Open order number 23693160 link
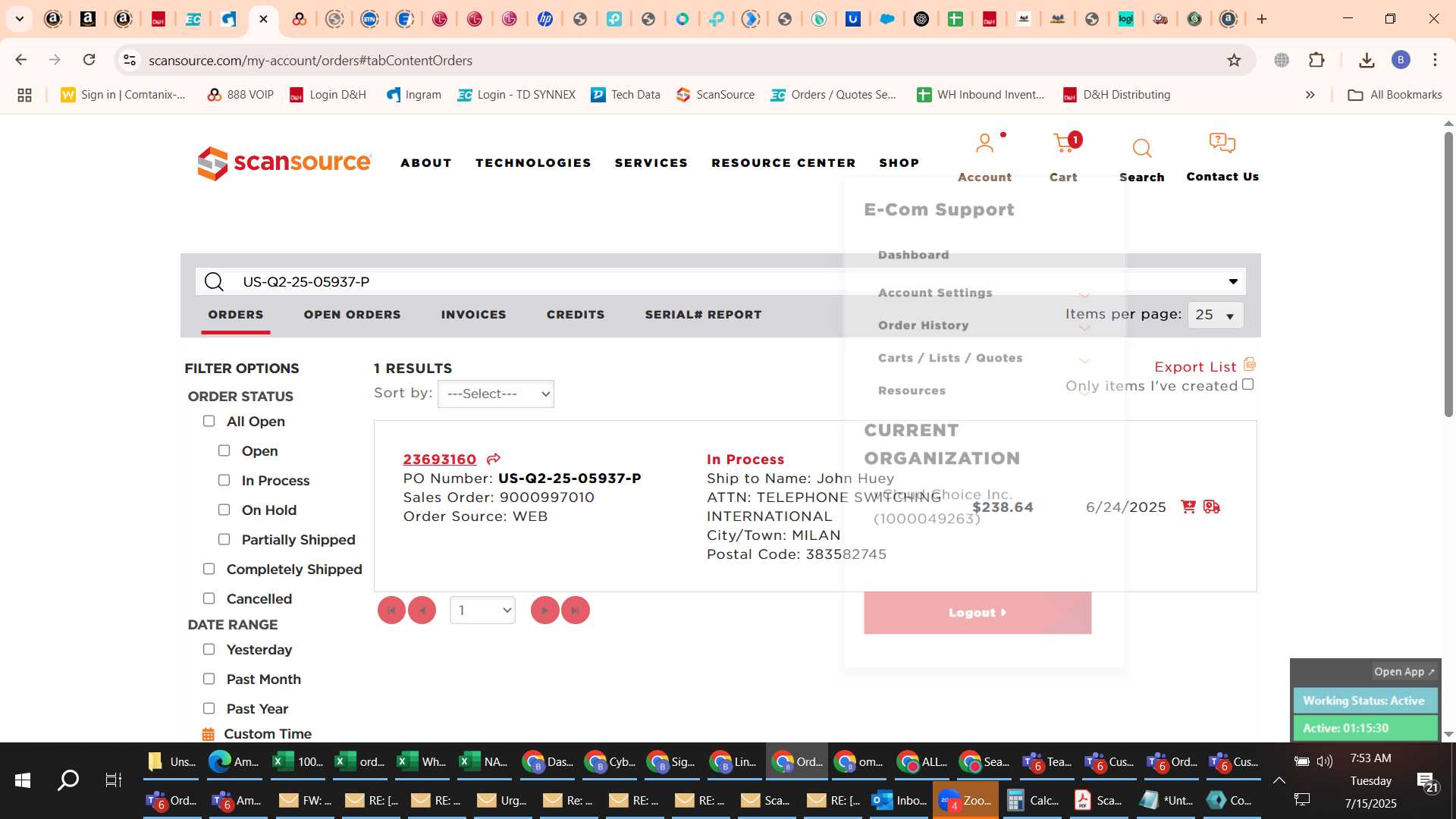 [439, 460]
